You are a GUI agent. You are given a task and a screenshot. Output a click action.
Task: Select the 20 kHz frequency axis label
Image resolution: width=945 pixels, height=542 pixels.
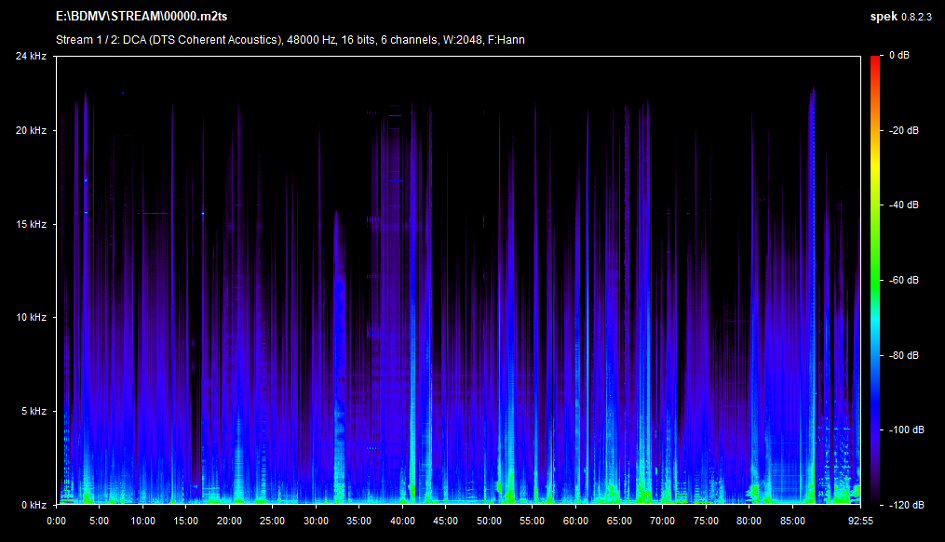(30, 131)
